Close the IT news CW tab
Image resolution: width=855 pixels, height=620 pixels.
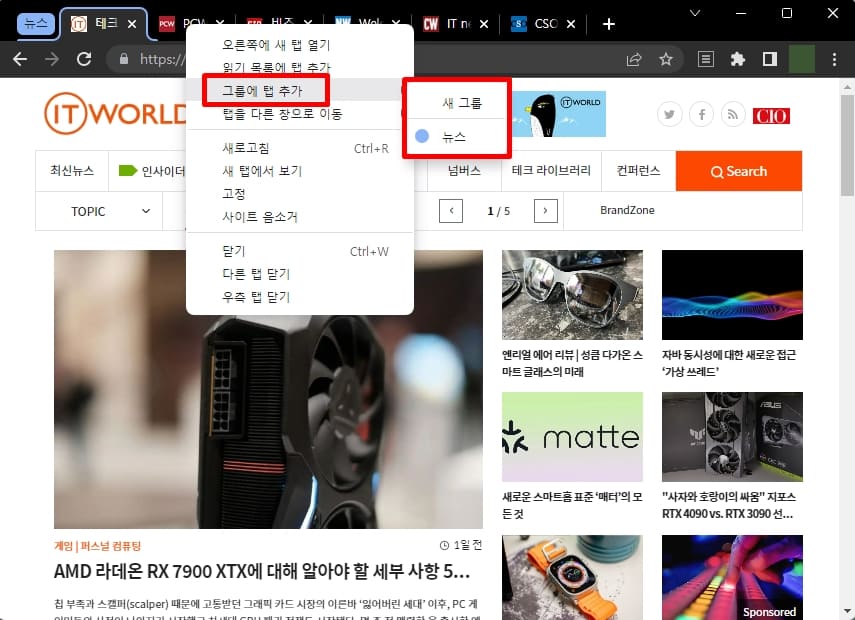click(484, 24)
